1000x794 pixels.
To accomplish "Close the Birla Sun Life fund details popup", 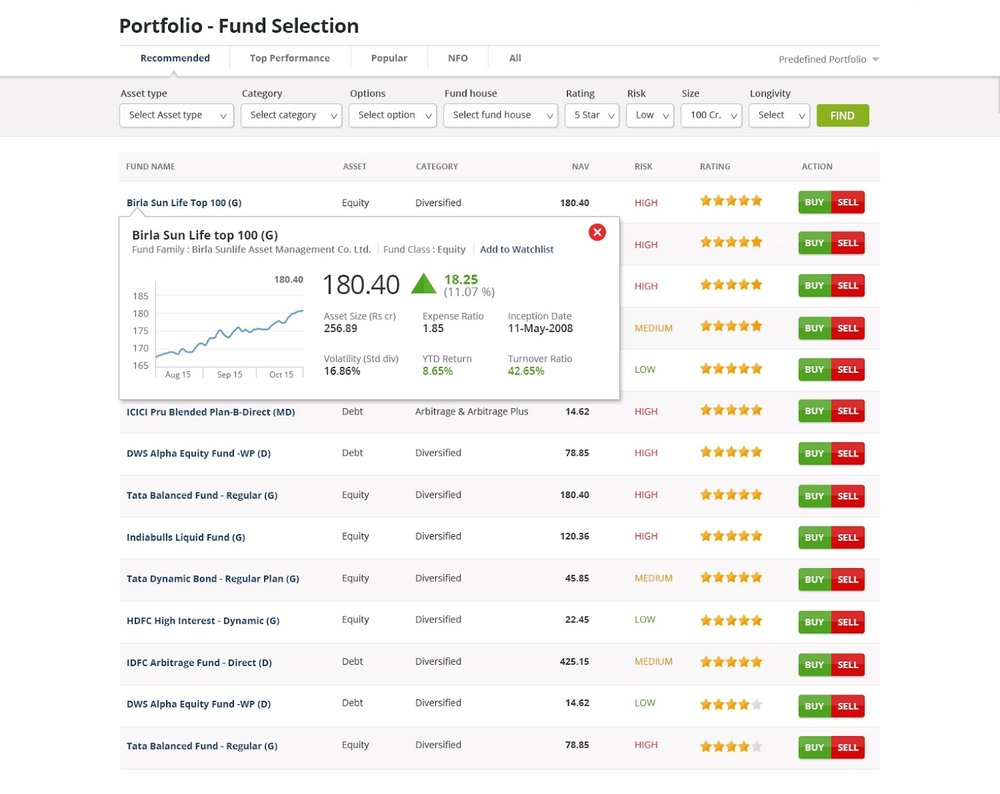I will (597, 232).
